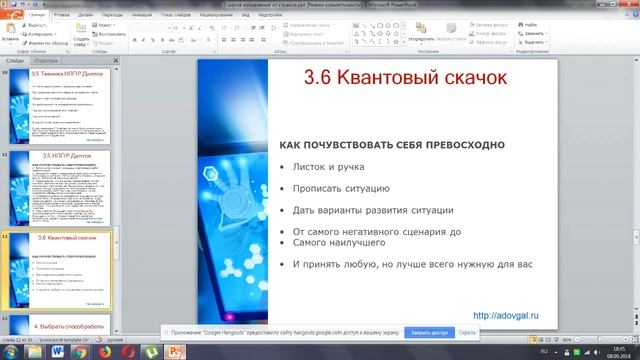The width and height of the screenshot is (640, 360).
Task: Open the Shape Outline (Контур фигуры) dropdown
Action: pos(489,33)
